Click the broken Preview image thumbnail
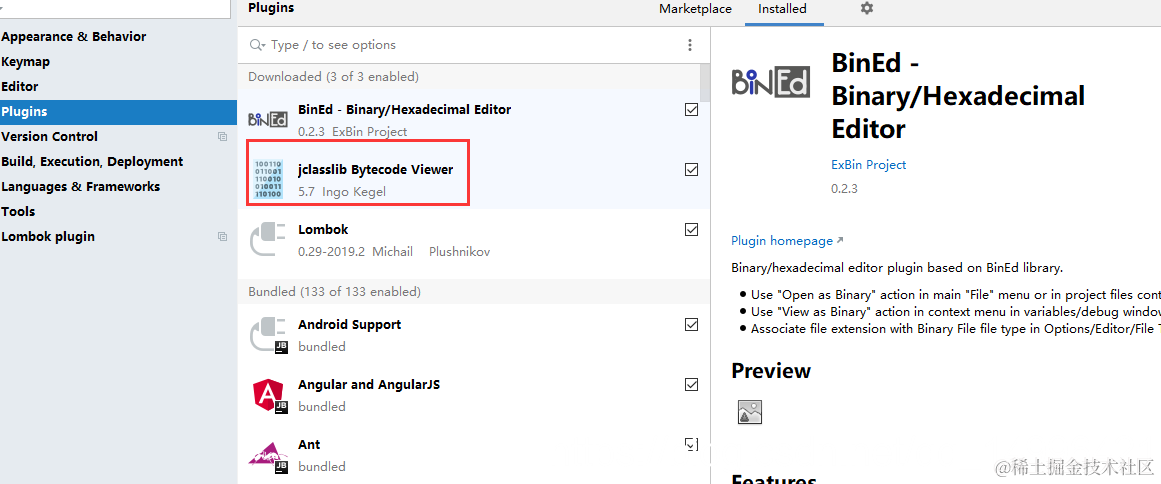Image resolution: width=1161 pixels, height=484 pixels. 750,412
